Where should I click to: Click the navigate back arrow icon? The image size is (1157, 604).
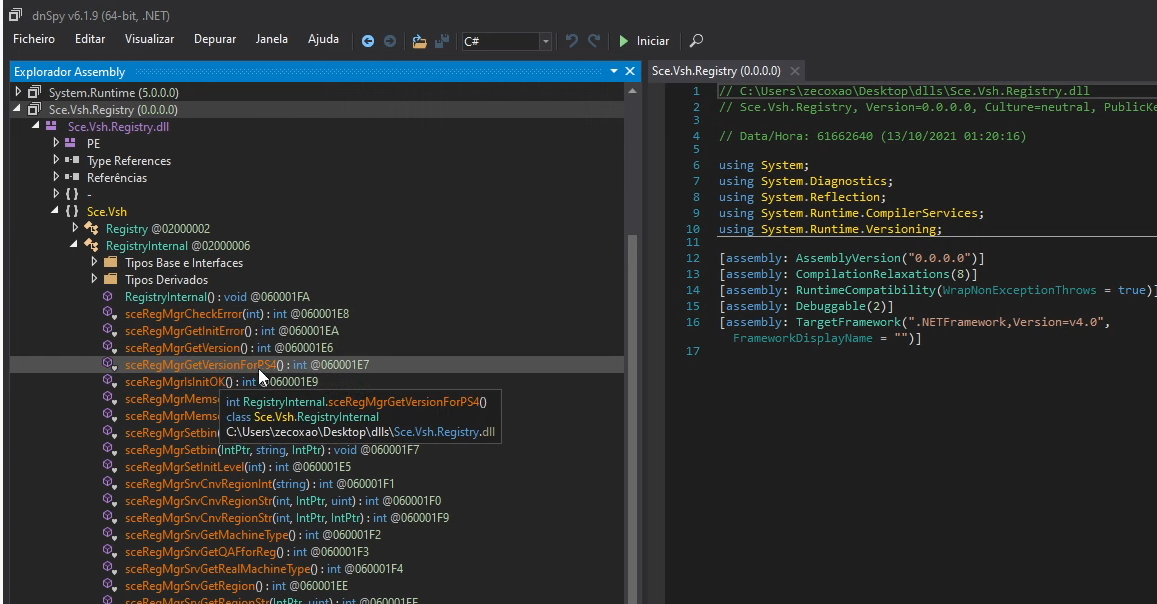pos(368,41)
